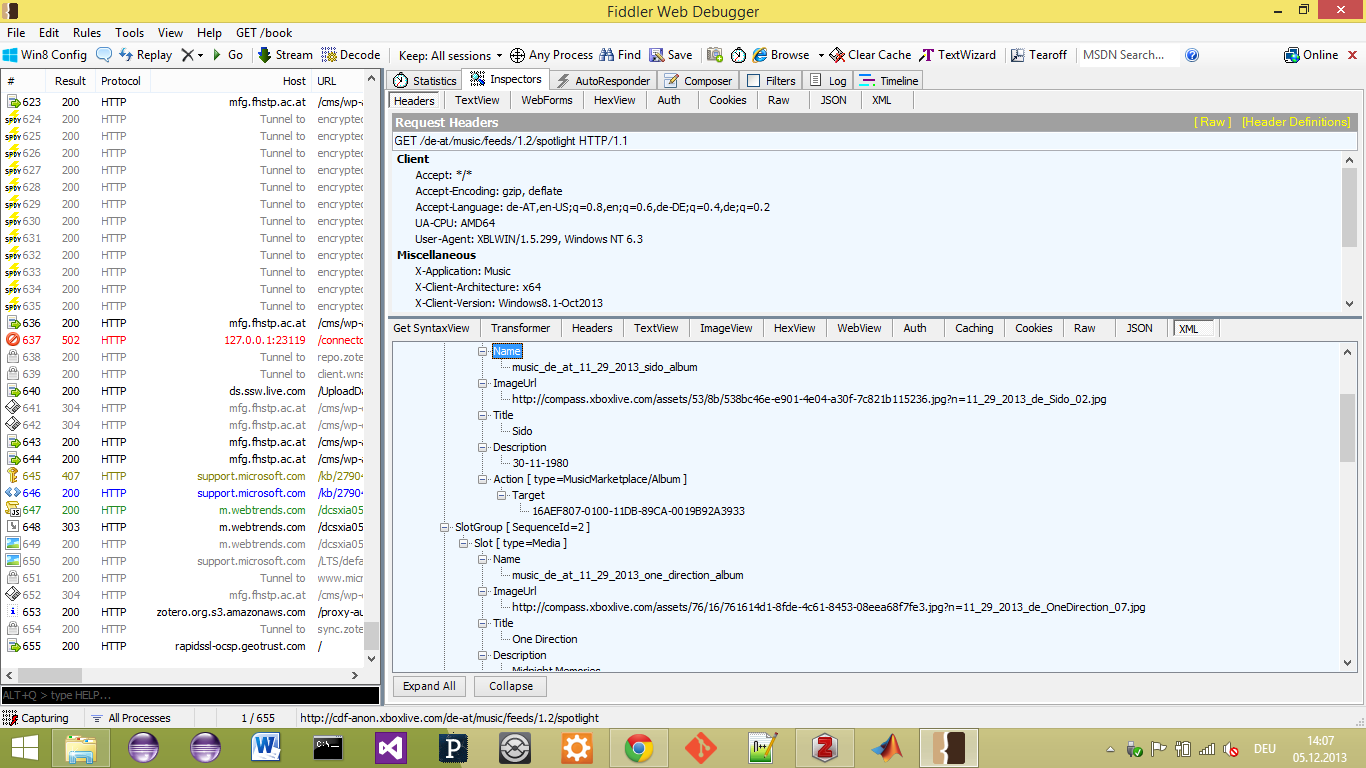Click the Expand All button
Image resolution: width=1366 pixels, height=768 pixels.
429,686
